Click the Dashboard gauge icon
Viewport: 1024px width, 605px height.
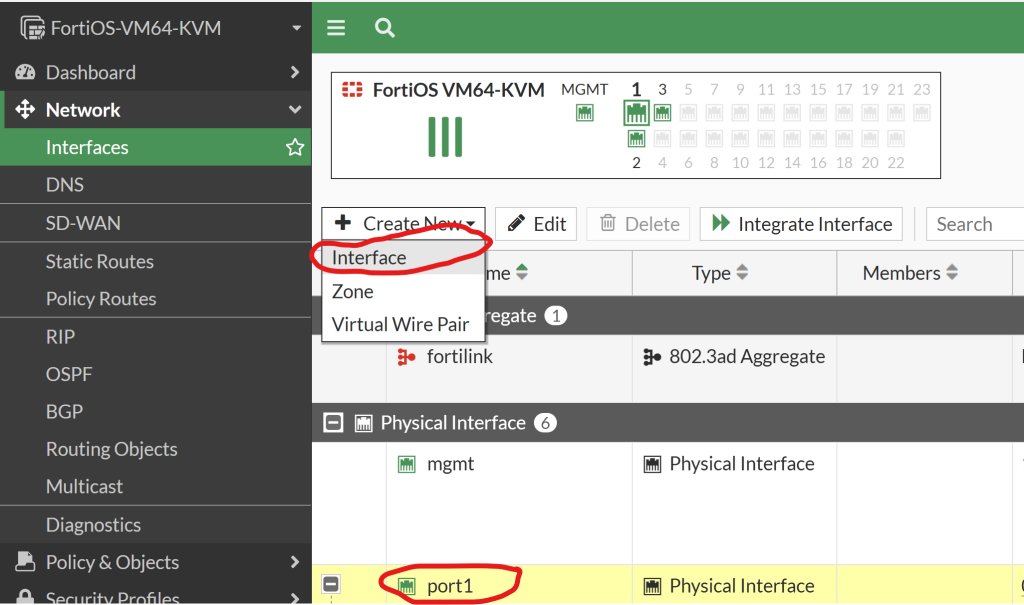(25, 72)
